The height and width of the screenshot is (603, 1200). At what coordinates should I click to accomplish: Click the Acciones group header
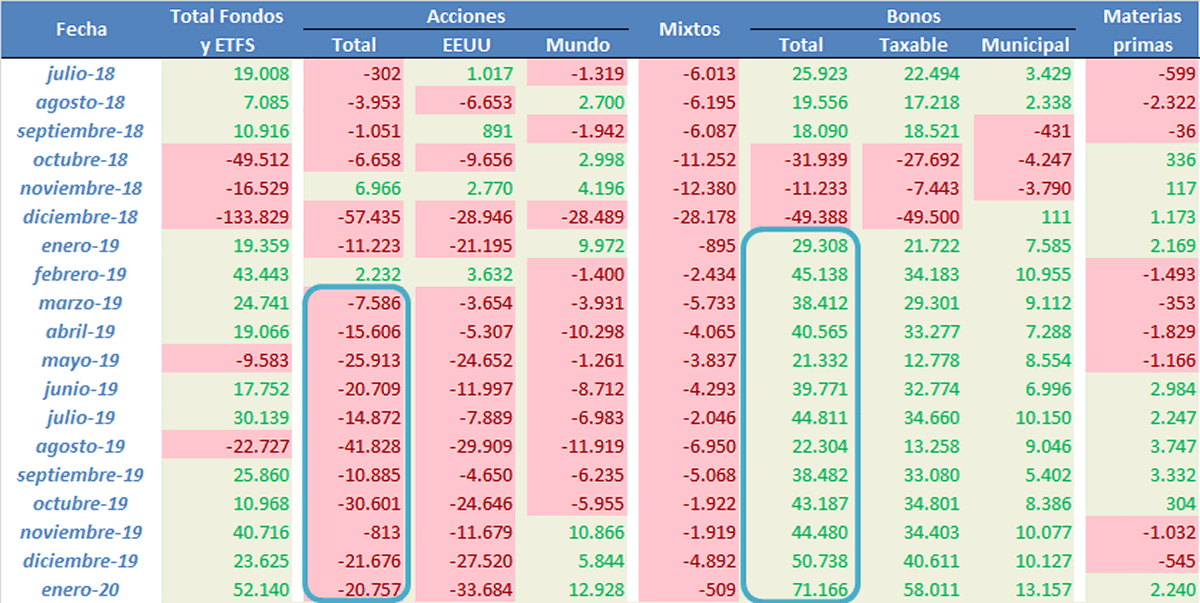coord(465,16)
